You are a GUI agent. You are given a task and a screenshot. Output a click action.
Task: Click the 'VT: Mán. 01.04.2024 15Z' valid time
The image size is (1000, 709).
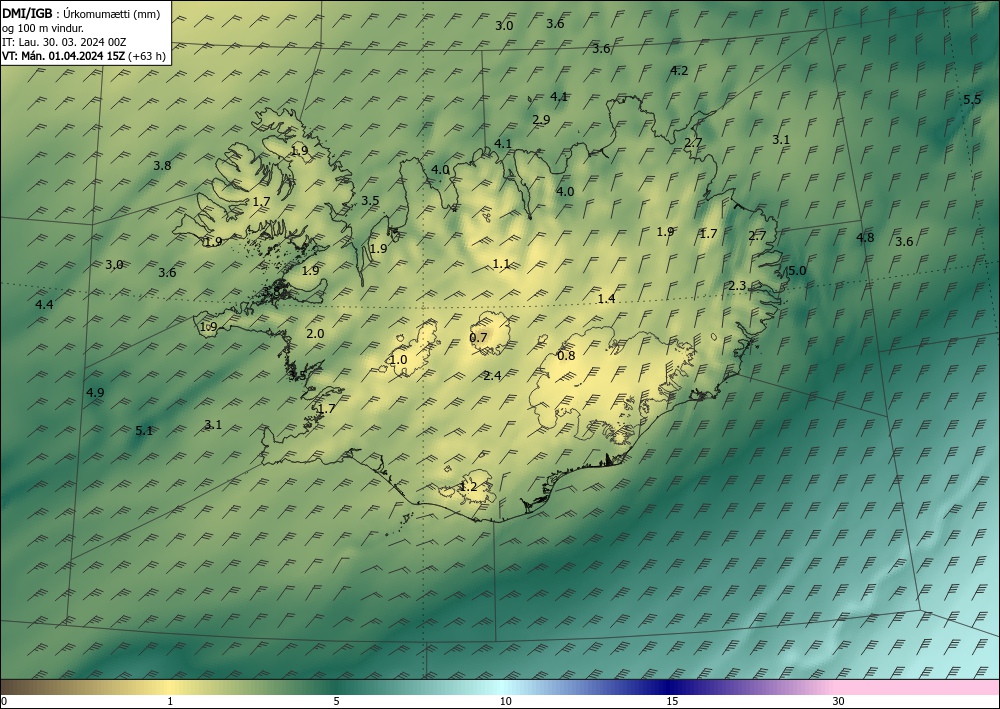pyautogui.click(x=64, y=56)
